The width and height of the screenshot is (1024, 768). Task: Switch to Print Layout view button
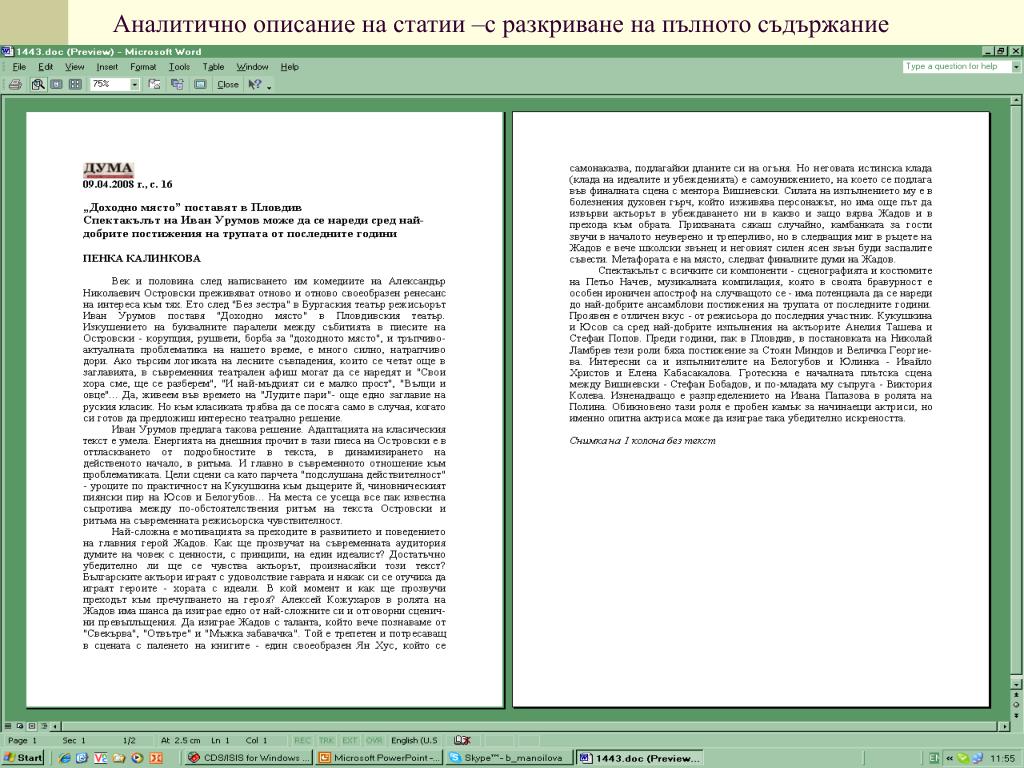pos(32,726)
